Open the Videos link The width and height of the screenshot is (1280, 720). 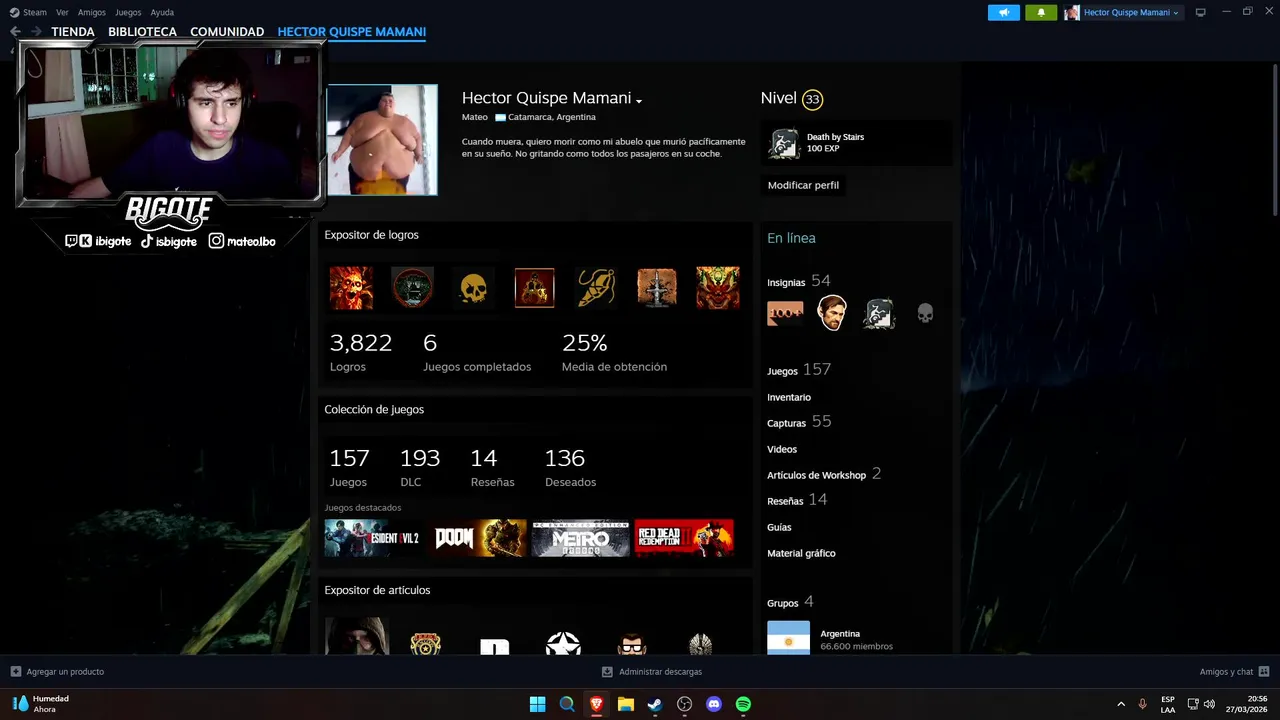pyautogui.click(x=782, y=449)
